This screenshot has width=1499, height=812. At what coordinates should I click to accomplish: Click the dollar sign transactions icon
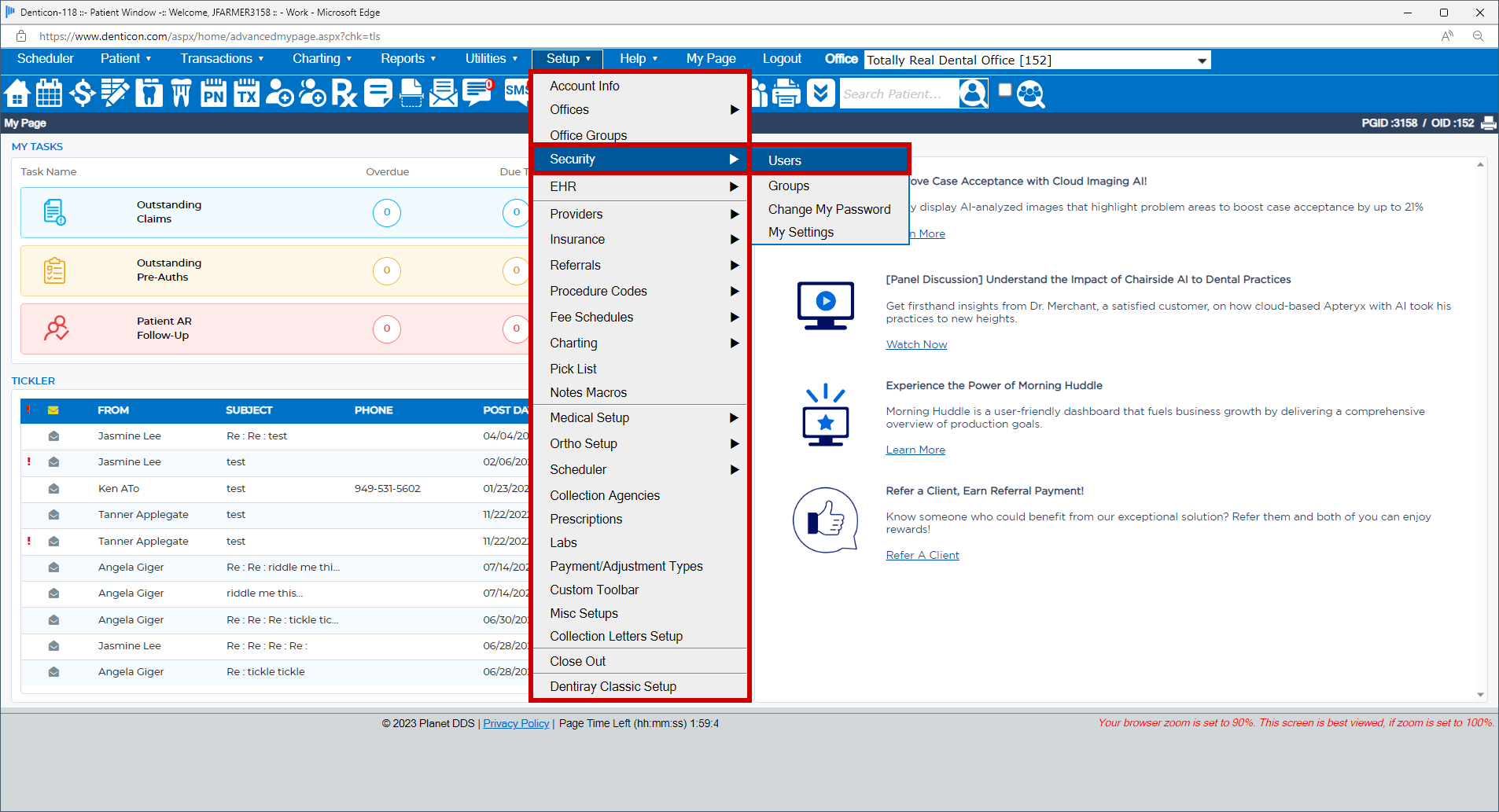82,94
